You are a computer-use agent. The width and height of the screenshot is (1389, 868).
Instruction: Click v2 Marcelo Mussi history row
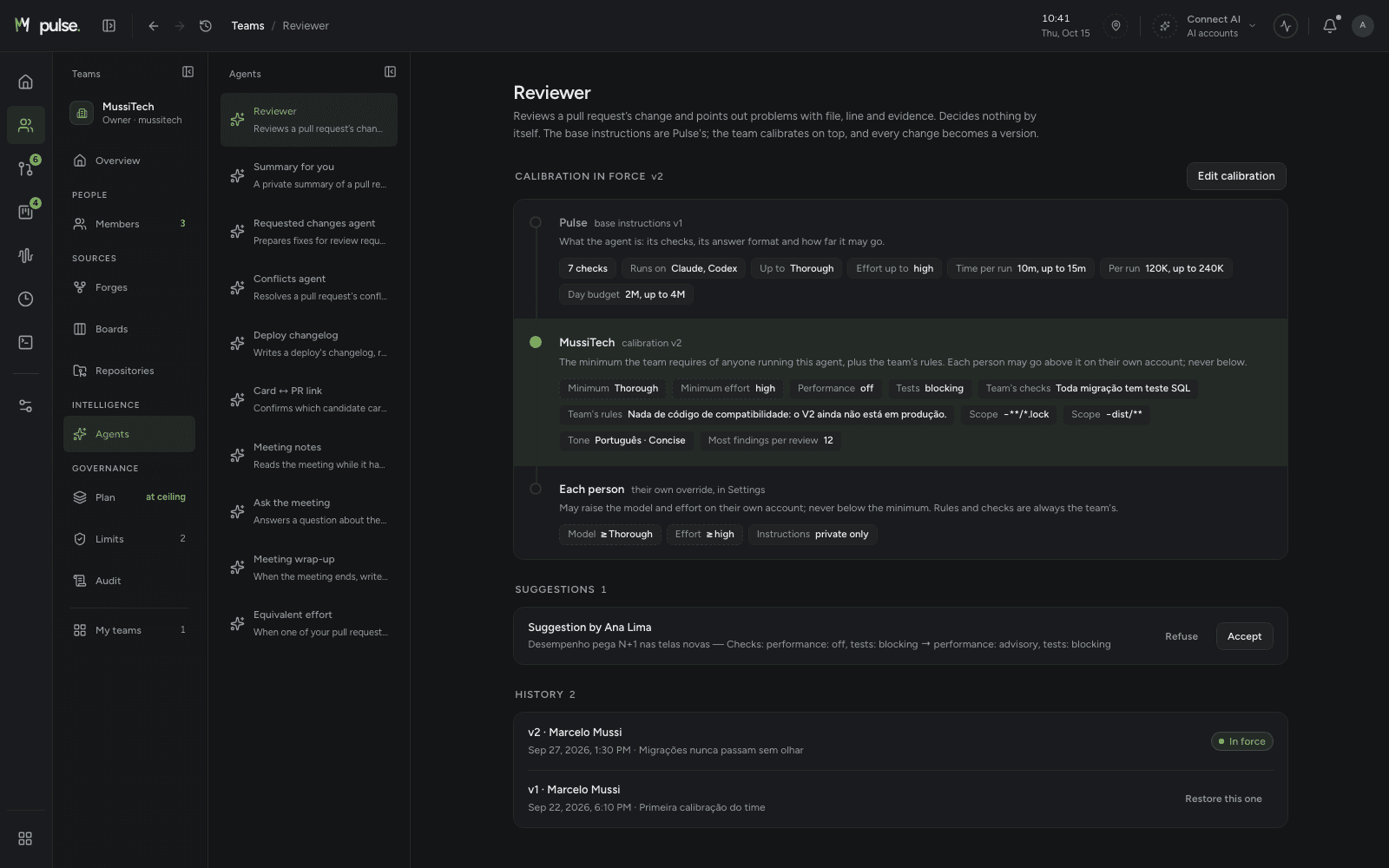(x=900, y=741)
